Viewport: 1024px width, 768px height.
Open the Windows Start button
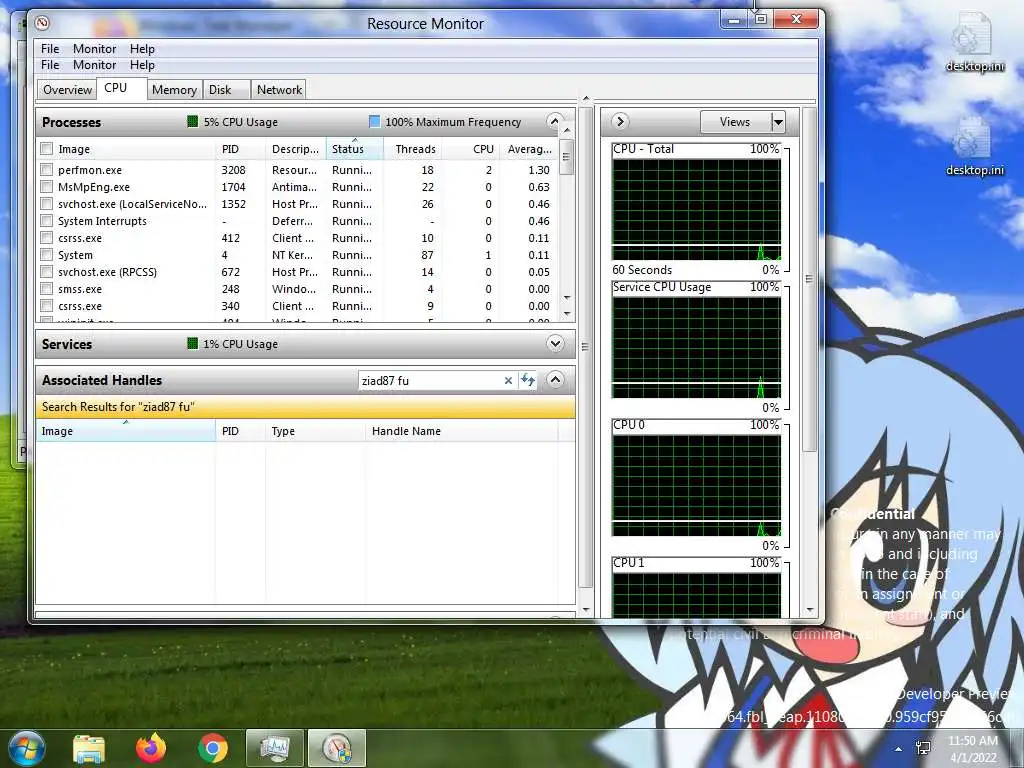26,748
